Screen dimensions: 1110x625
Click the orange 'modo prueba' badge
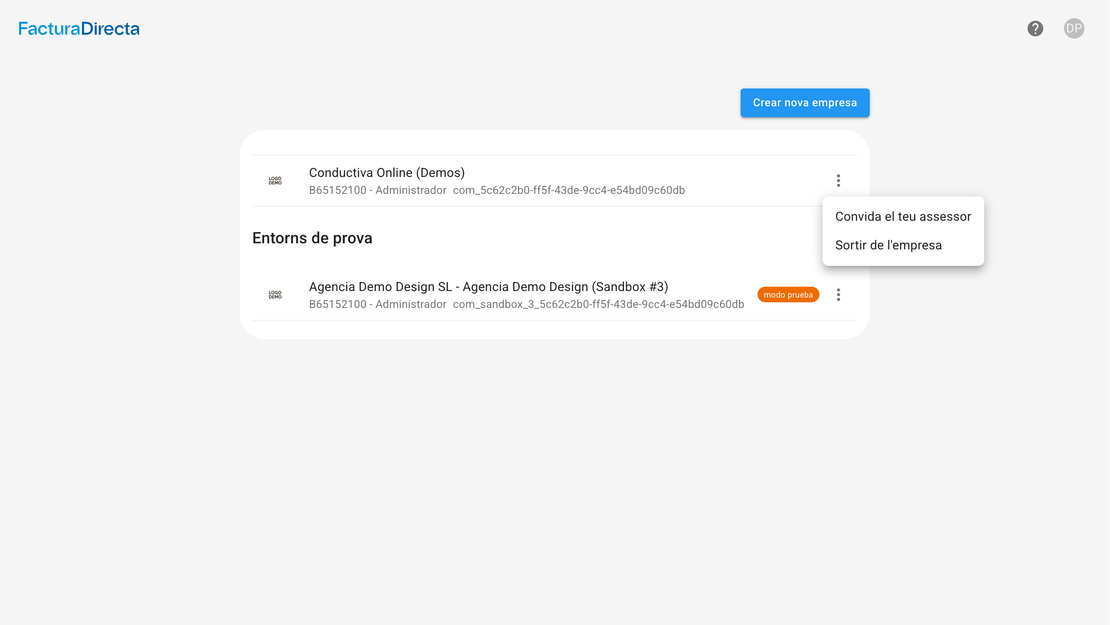click(x=788, y=295)
